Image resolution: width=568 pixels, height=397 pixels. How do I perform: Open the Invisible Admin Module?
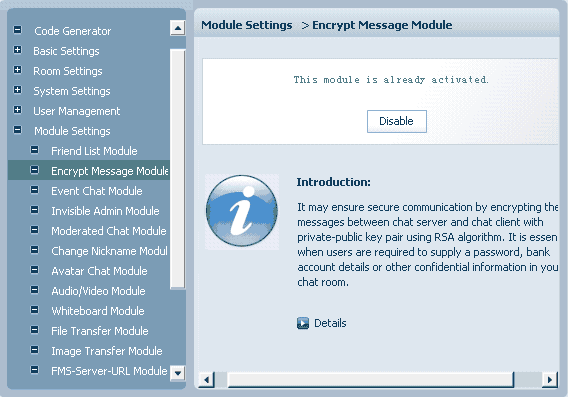[105, 211]
